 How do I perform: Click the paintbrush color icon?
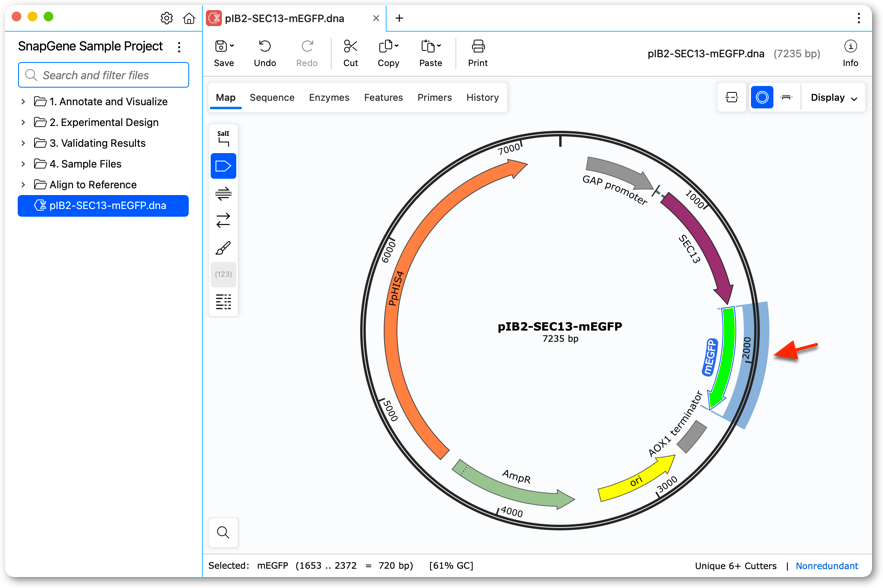pyautogui.click(x=224, y=248)
